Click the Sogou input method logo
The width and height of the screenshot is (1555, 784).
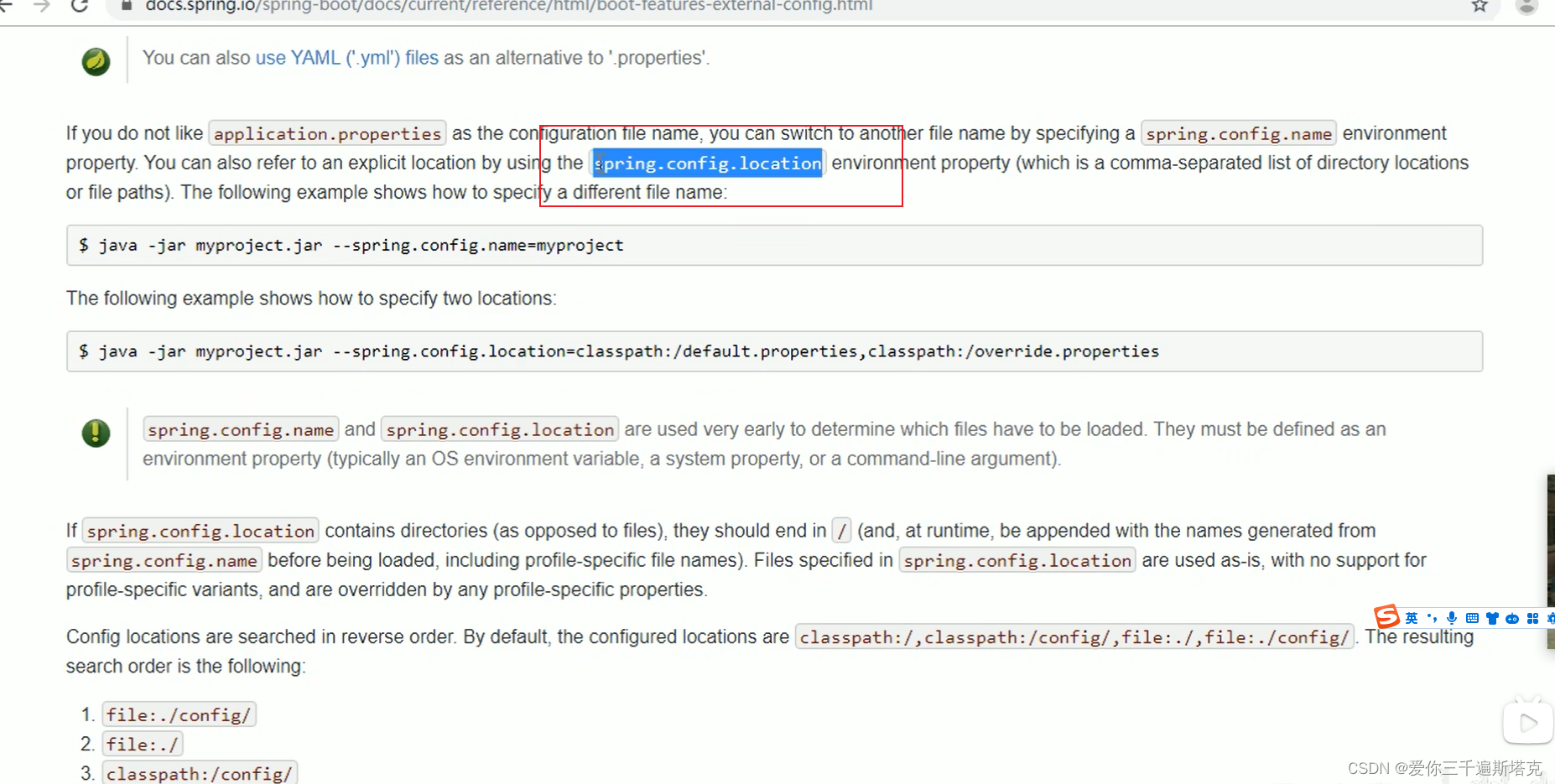coord(1387,617)
